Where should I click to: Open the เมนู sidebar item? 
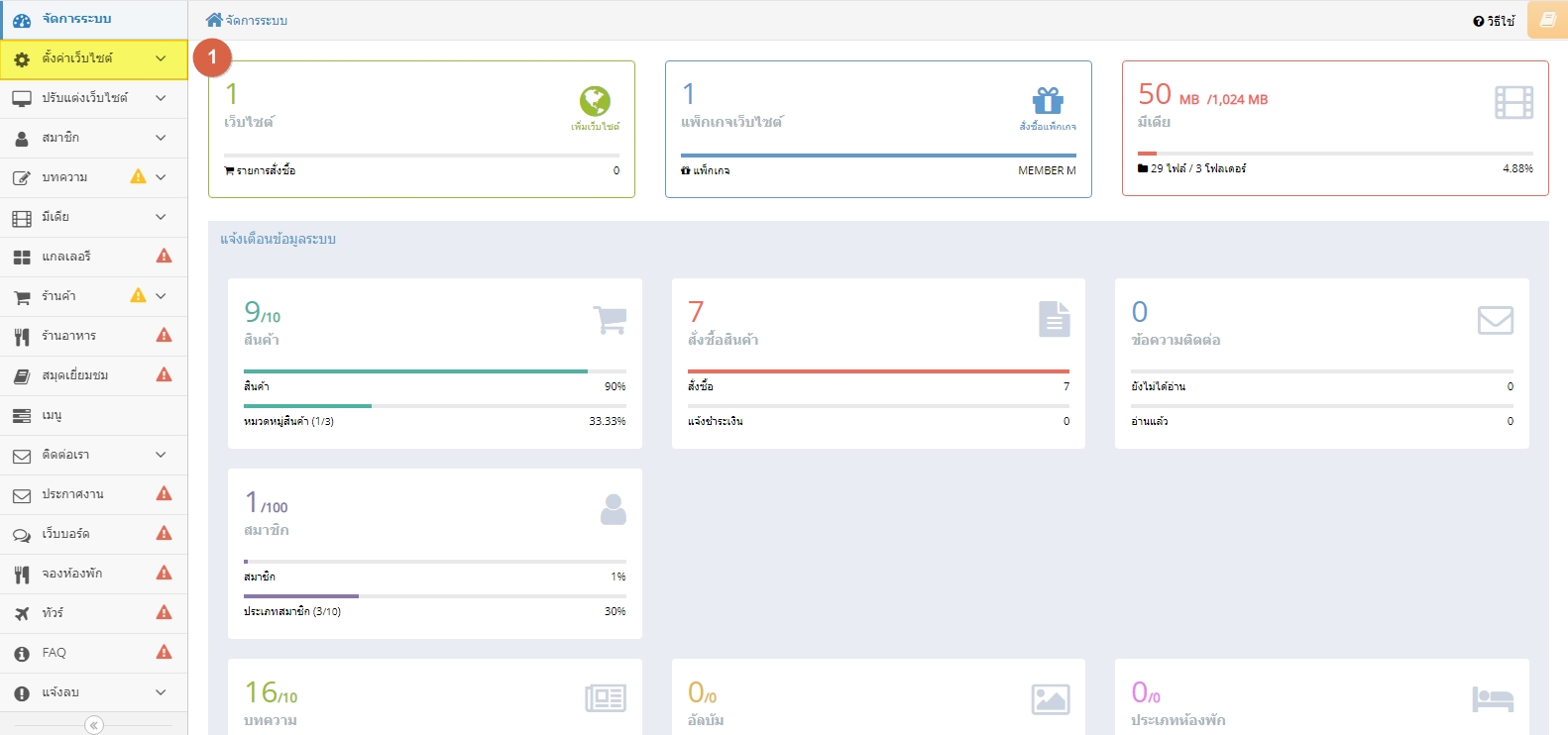click(94, 415)
